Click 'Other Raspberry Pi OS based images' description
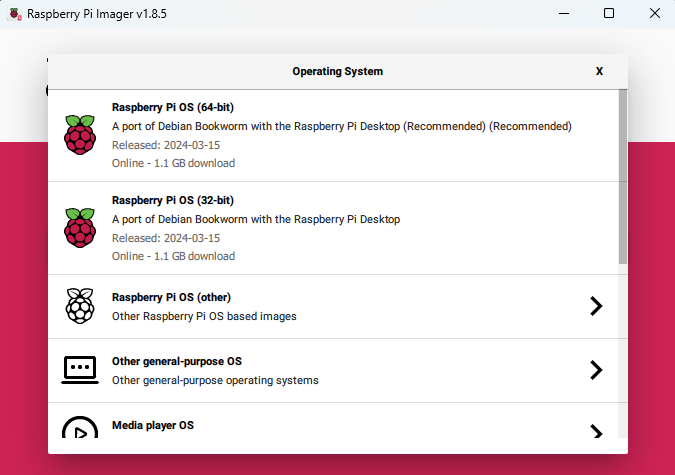This screenshot has height=475, width=675. pyautogui.click(x=204, y=317)
